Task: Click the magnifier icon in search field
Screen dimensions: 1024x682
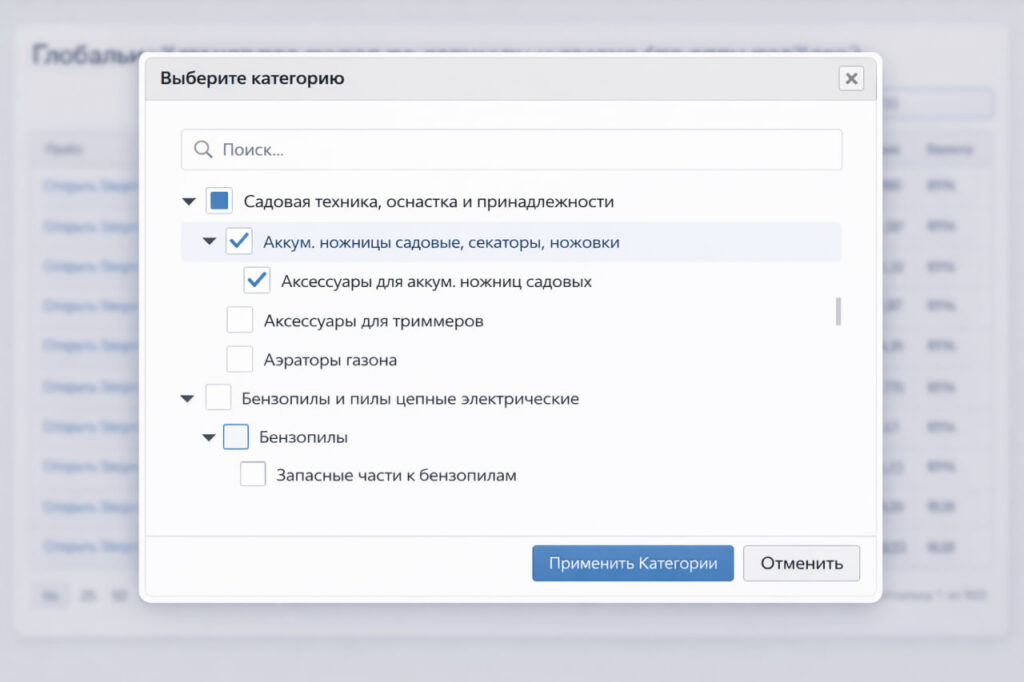Action: pos(203,150)
